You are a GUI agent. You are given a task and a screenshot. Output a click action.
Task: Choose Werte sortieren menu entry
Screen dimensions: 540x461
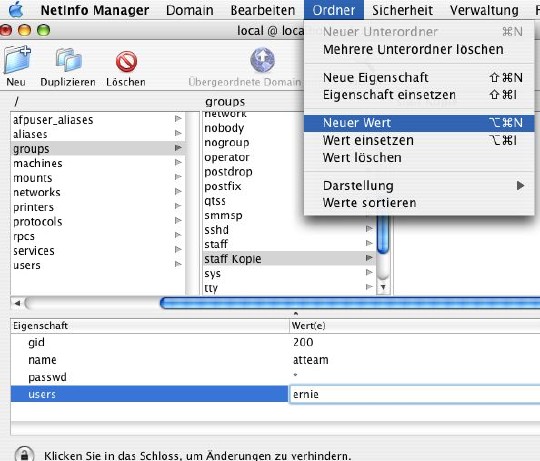[419, 203]
